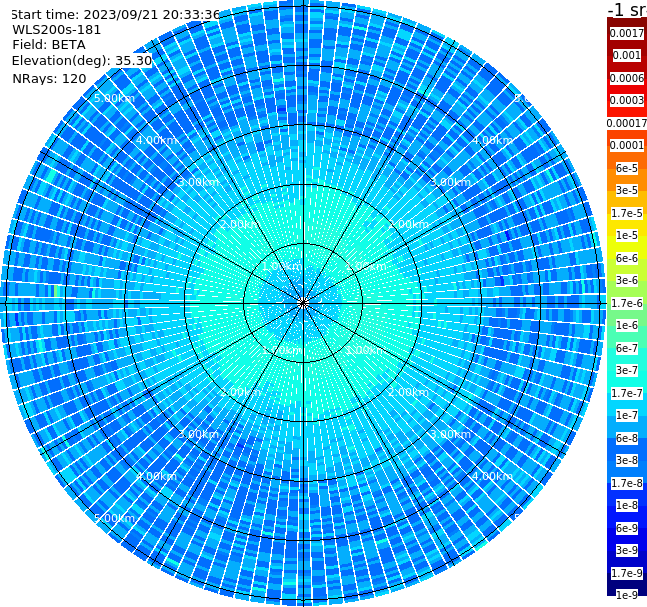Viewport: 647px width, 607px height.
Task: Click the southwest 1.00km range label
Action: pyautogui.click(x=282, y=350)
